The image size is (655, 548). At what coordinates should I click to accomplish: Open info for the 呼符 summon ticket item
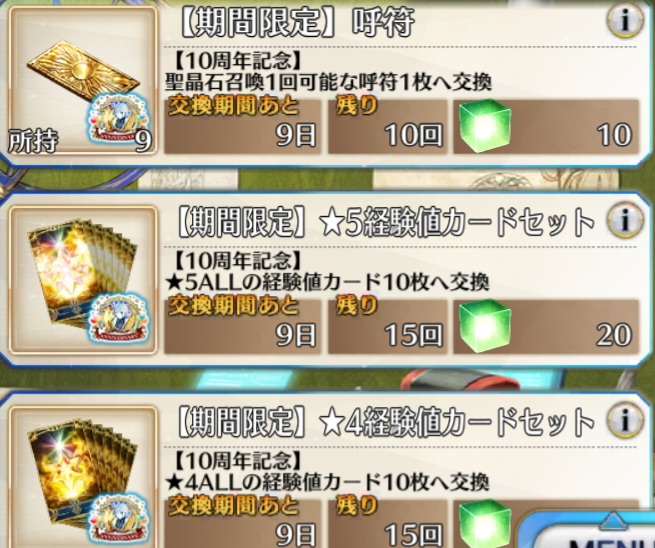(x=625, y=21)
